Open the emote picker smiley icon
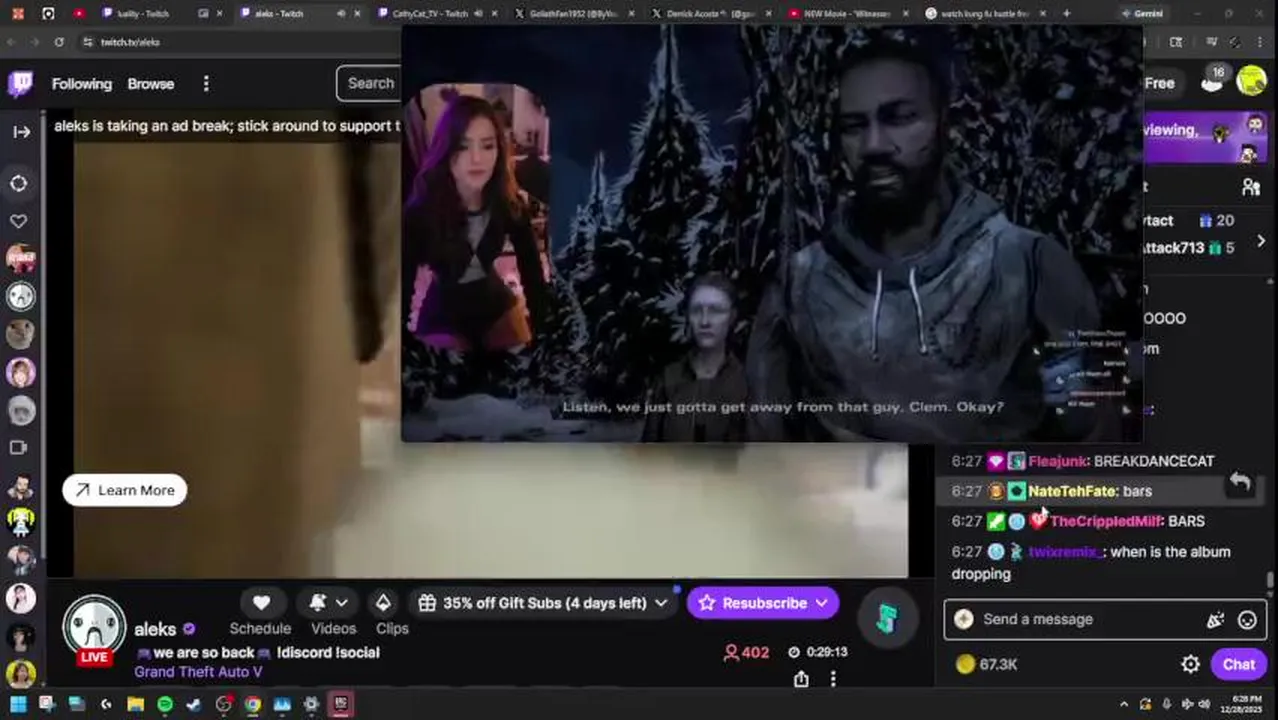This screenshot has width=1278, height=720. click(x=1247, y=620)
